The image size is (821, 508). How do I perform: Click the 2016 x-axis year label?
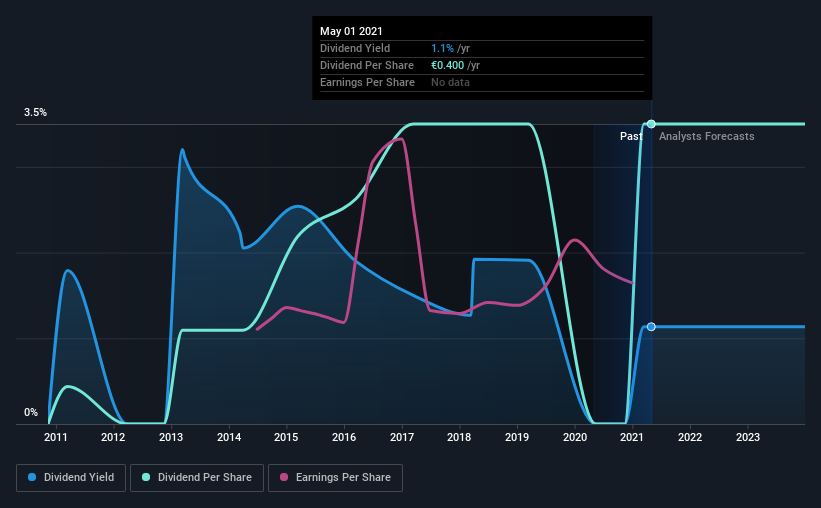click(x=344, y=437)
